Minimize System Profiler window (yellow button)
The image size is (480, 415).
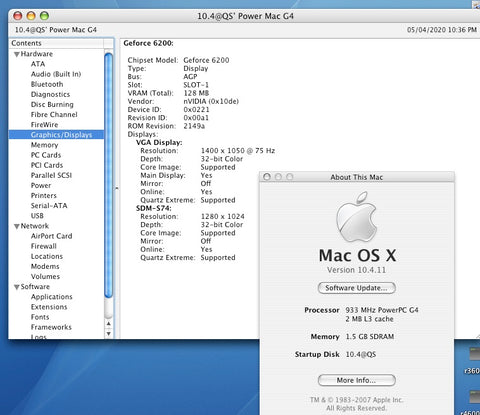coord(31,16)
